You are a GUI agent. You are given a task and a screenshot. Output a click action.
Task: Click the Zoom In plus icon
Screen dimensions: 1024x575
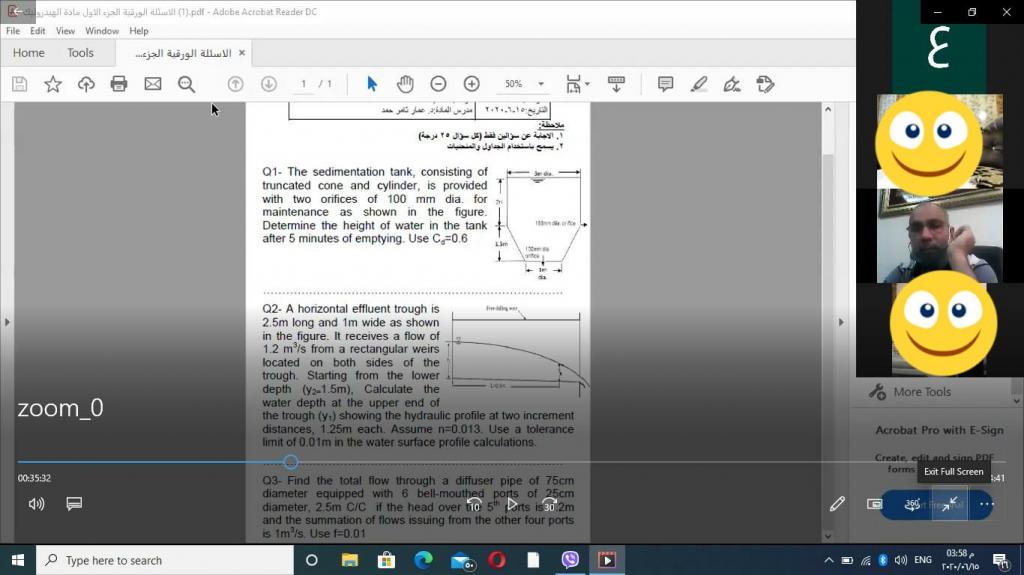[471, 84]
